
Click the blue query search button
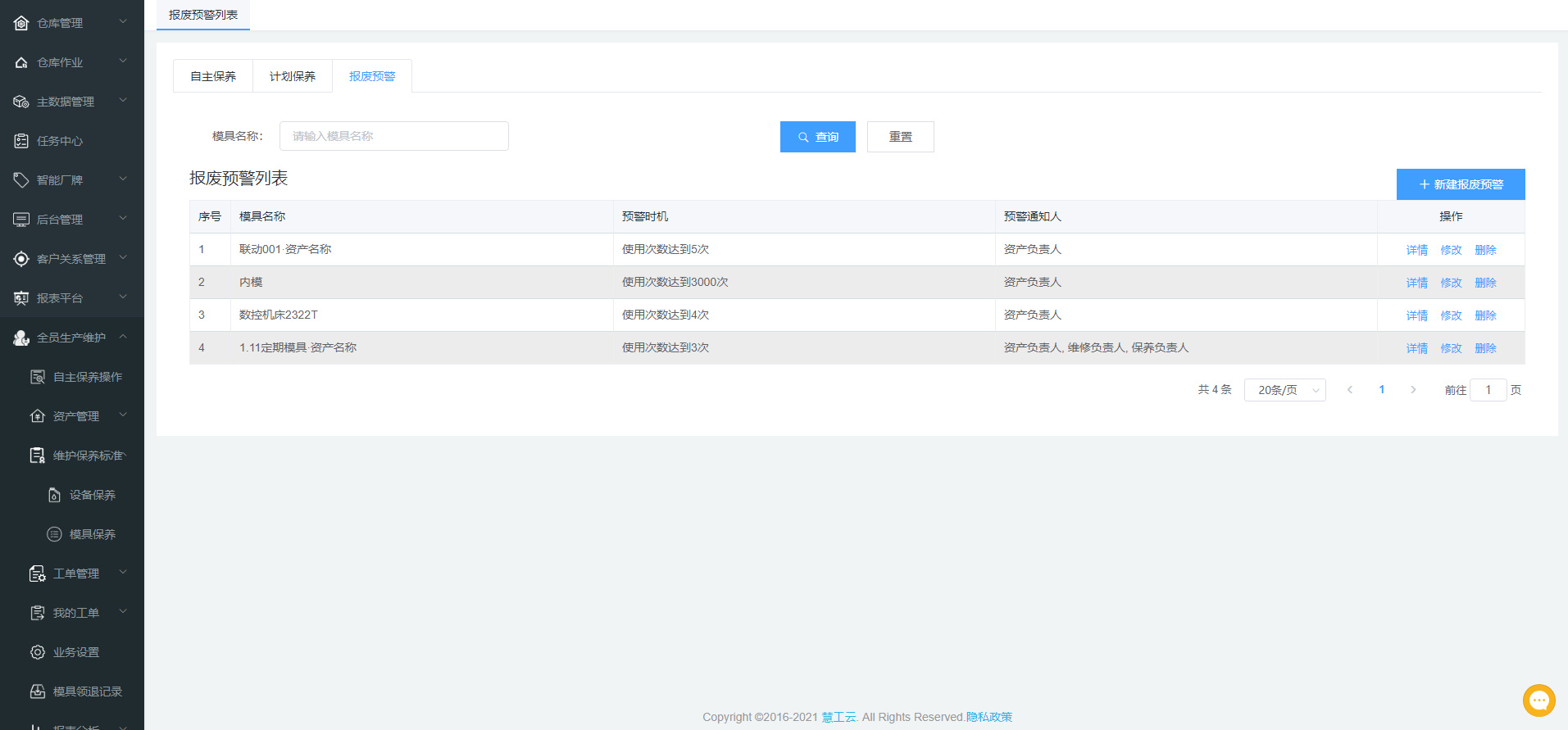point(817,137)
